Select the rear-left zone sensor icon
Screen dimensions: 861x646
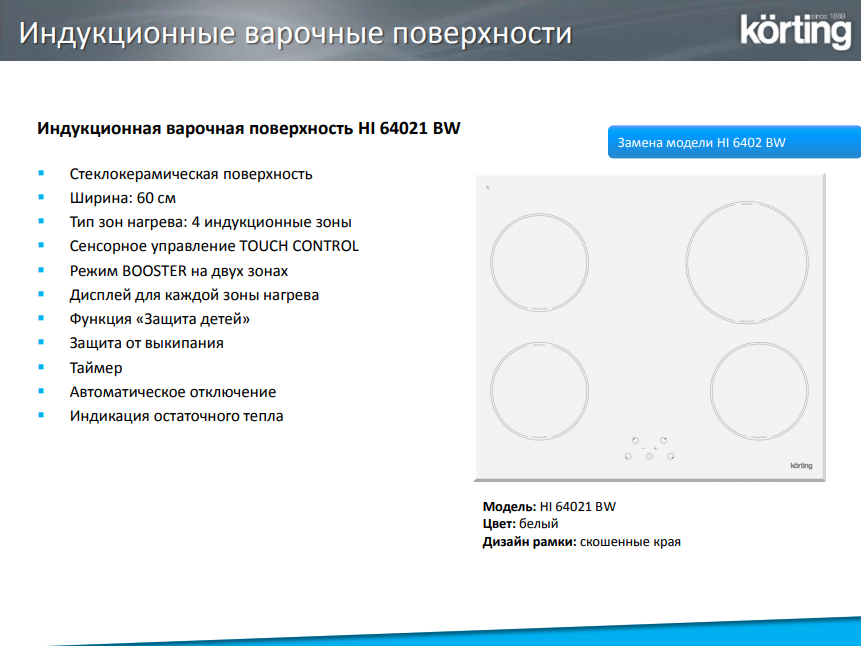pyautogui.click(x=634, y=440)
